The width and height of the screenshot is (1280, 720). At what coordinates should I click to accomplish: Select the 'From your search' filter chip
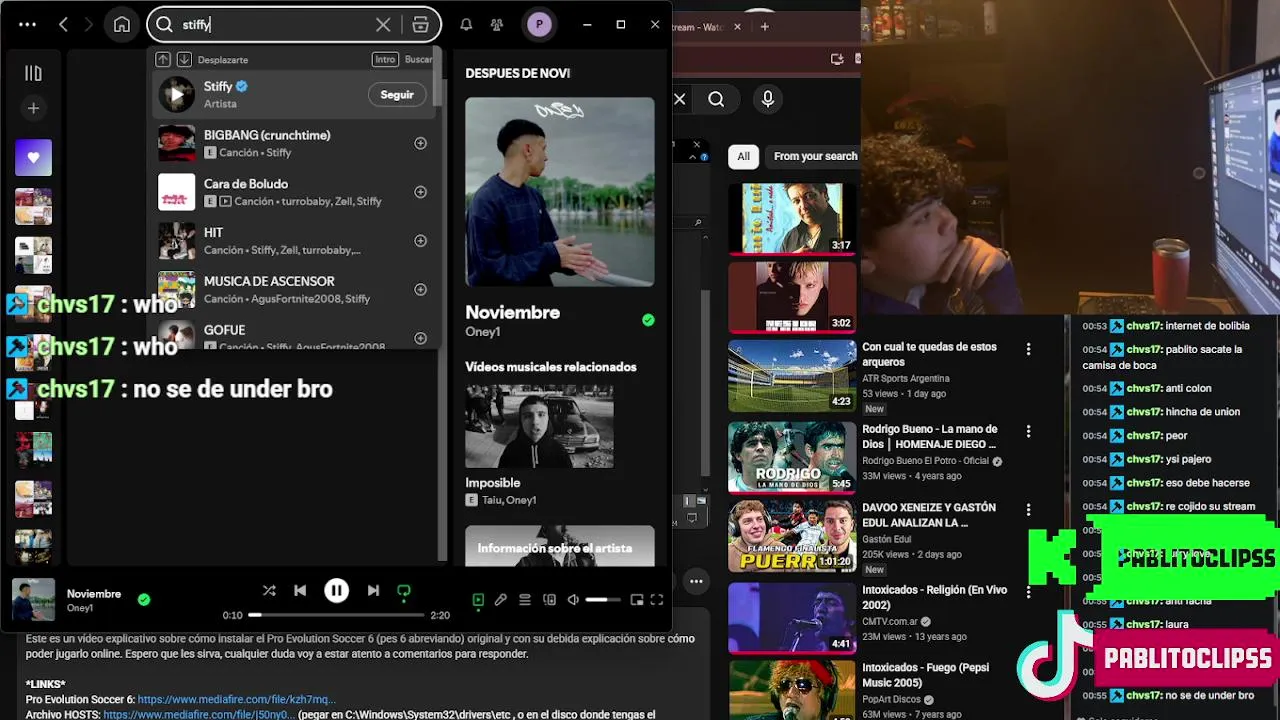[x=815, y=156]
